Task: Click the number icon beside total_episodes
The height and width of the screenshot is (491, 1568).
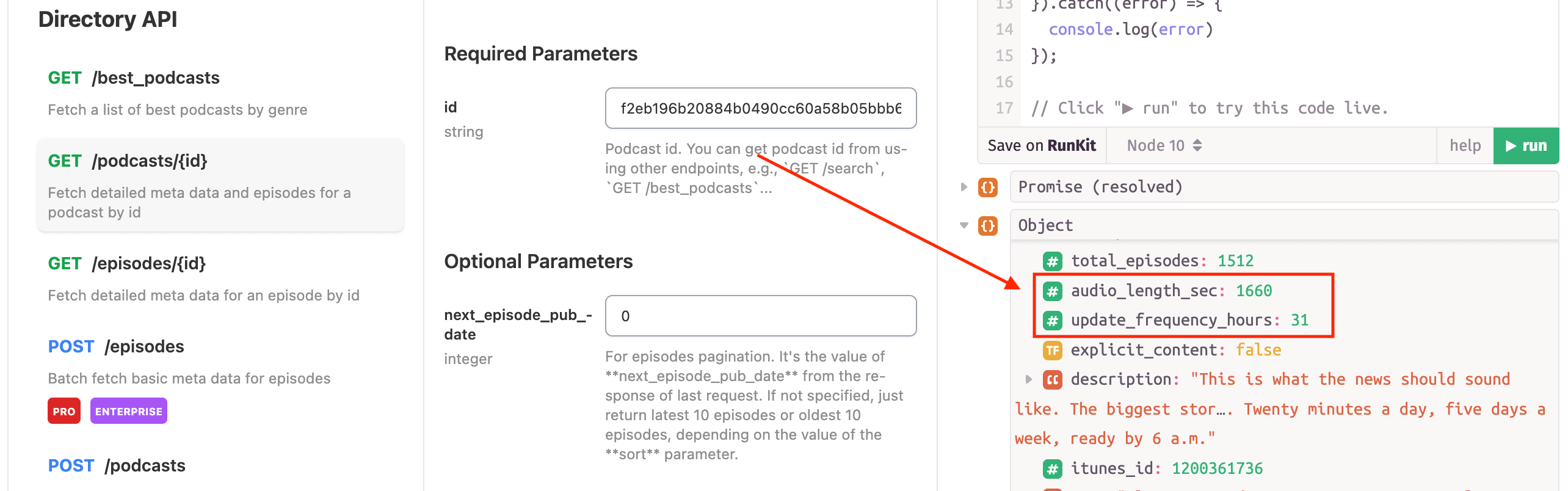Action: pos(1052,261)
